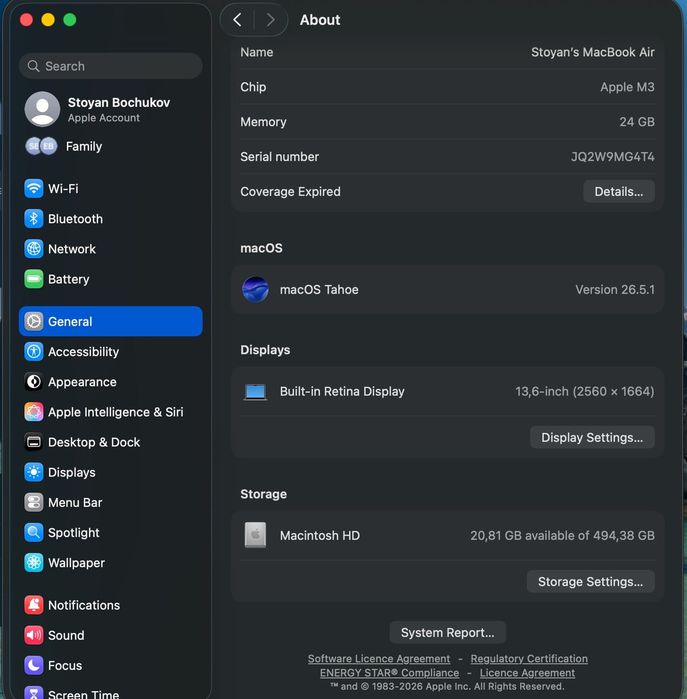The image size is (687, 699).
Task: Go back with the left chevron
Action: [x=237, y=20]
